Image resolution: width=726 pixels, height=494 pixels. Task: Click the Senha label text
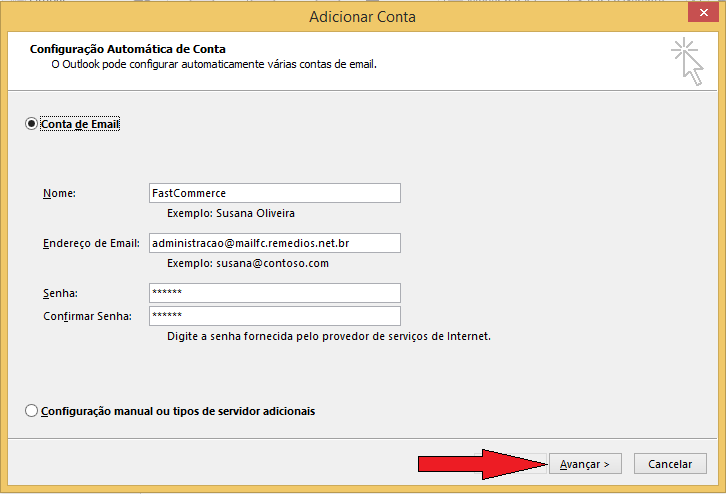coord(60,293)
